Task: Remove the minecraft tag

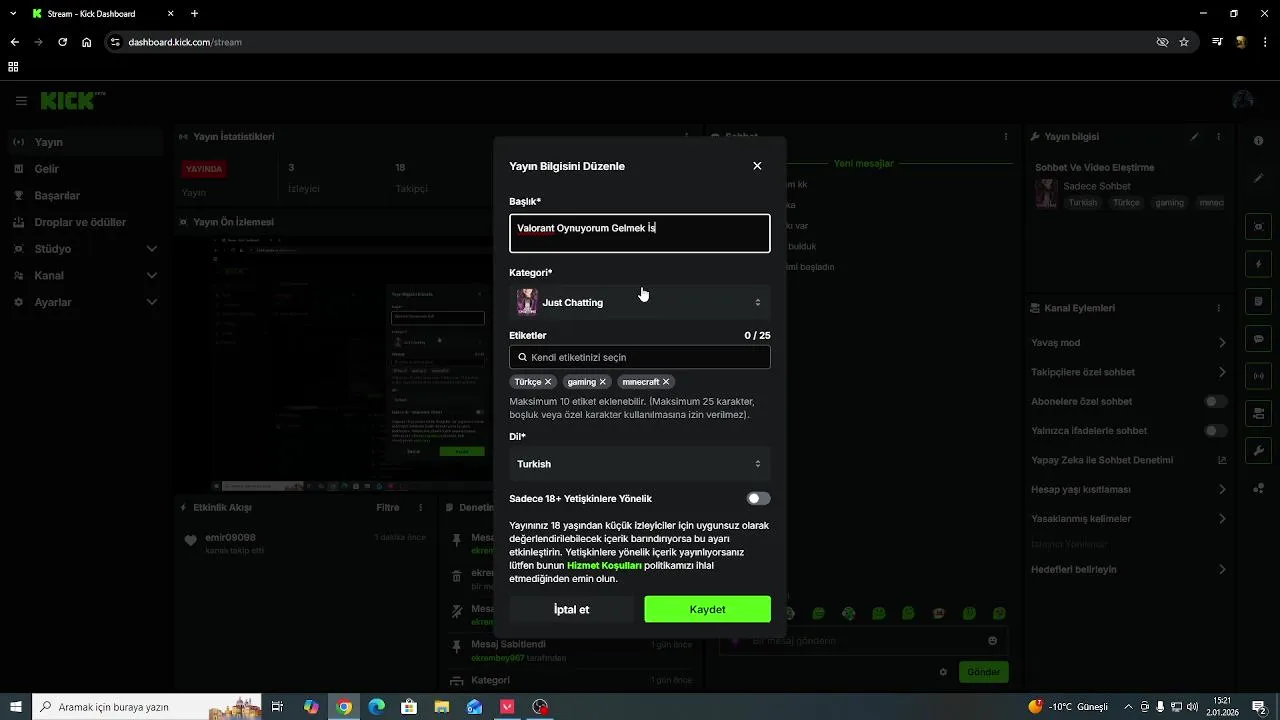Action: [x=666, y=382]
